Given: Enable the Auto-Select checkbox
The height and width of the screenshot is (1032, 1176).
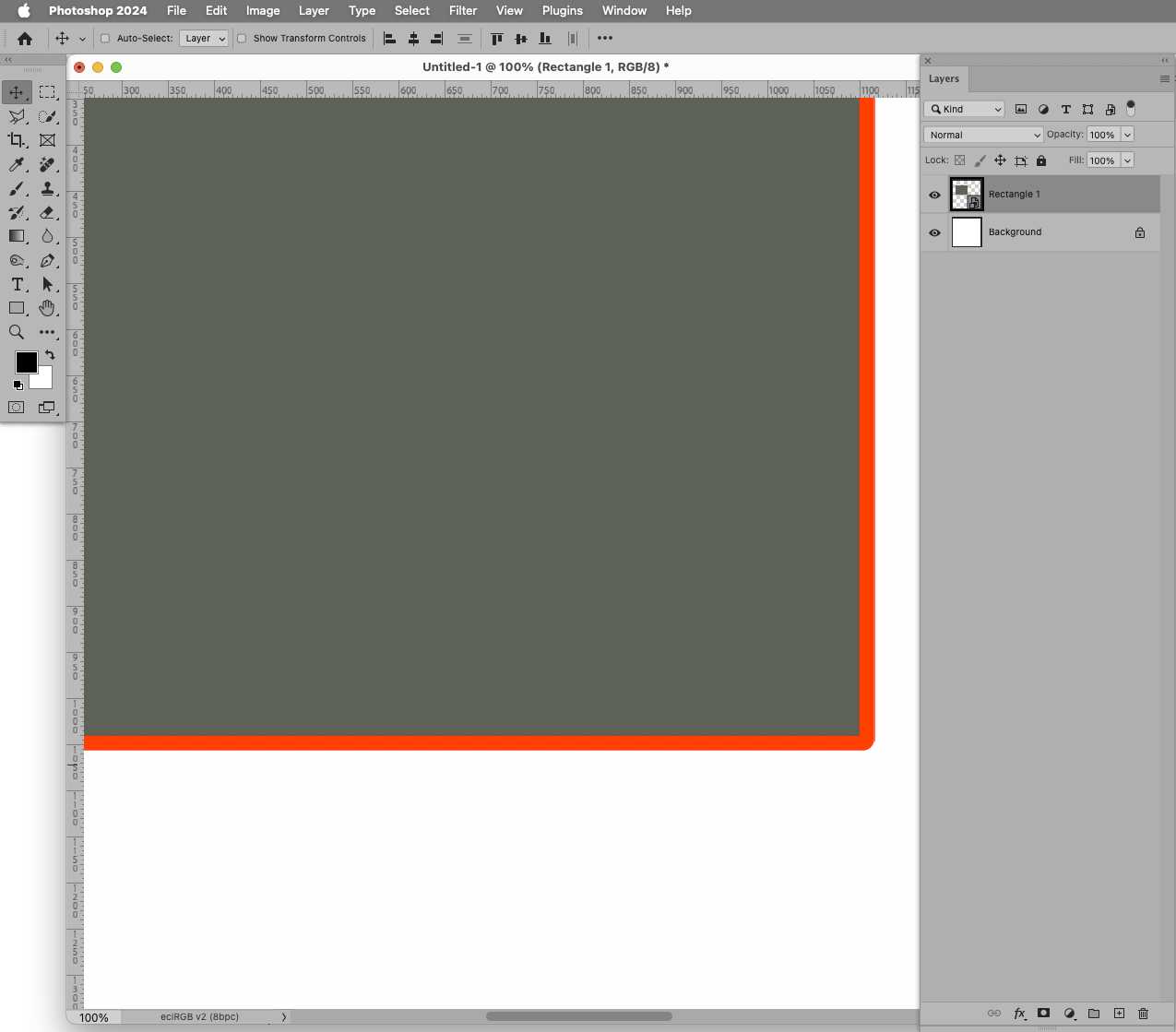Looking at the screenshot, I should click(x=104, y=38).
